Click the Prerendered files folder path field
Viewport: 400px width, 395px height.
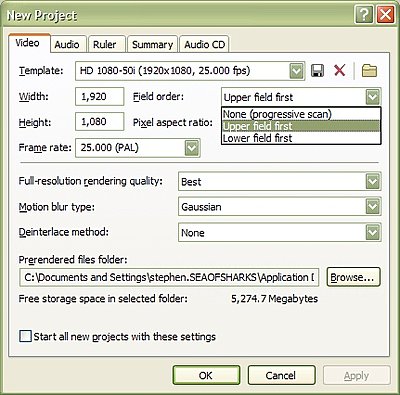coord(169,277)
